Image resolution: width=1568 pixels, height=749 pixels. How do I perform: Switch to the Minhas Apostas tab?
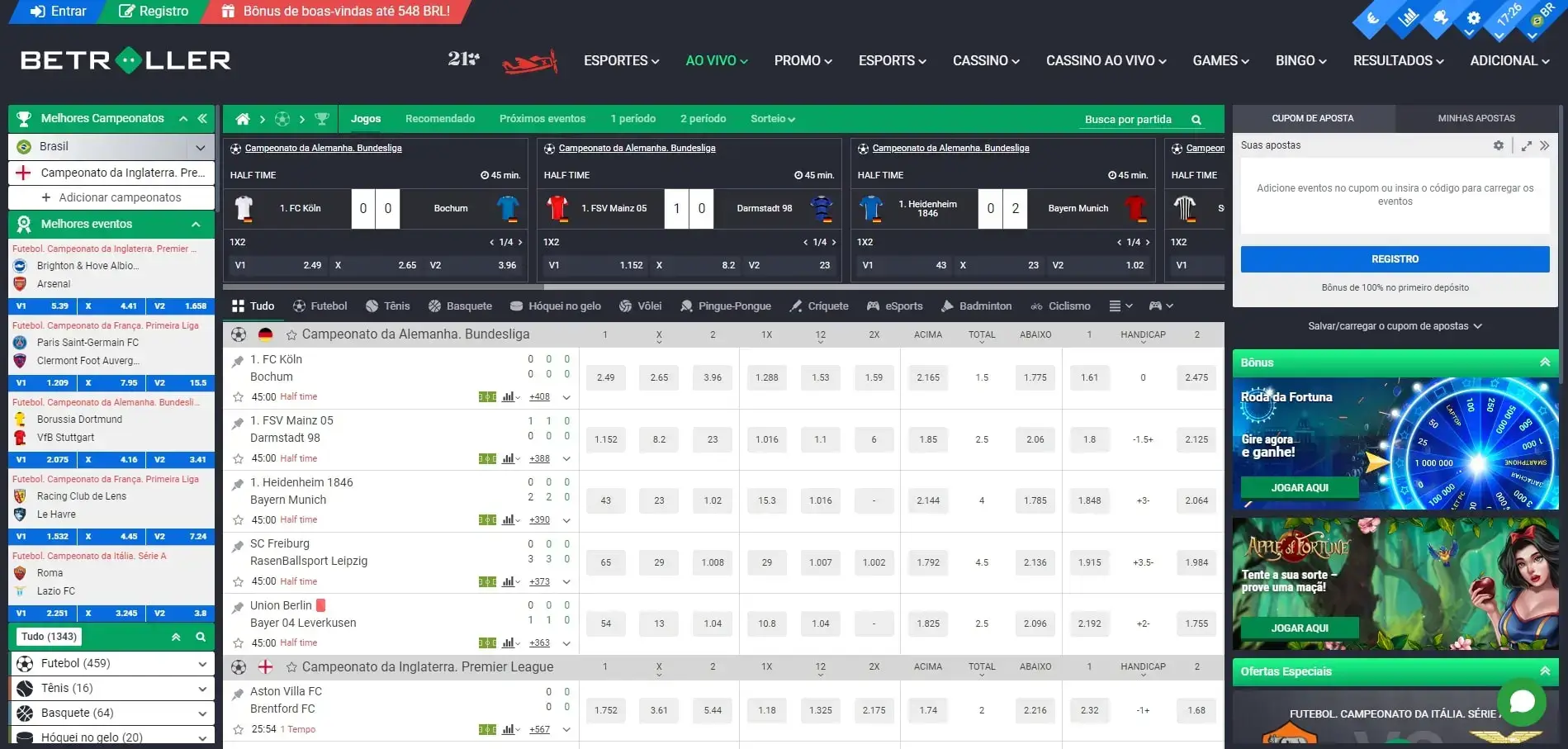pos(1476,119)
